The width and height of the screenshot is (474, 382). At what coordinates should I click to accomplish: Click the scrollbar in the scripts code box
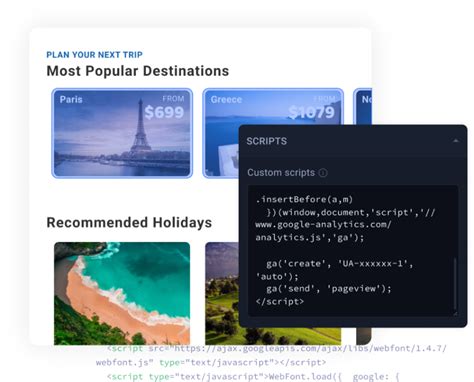click(455, 283)
